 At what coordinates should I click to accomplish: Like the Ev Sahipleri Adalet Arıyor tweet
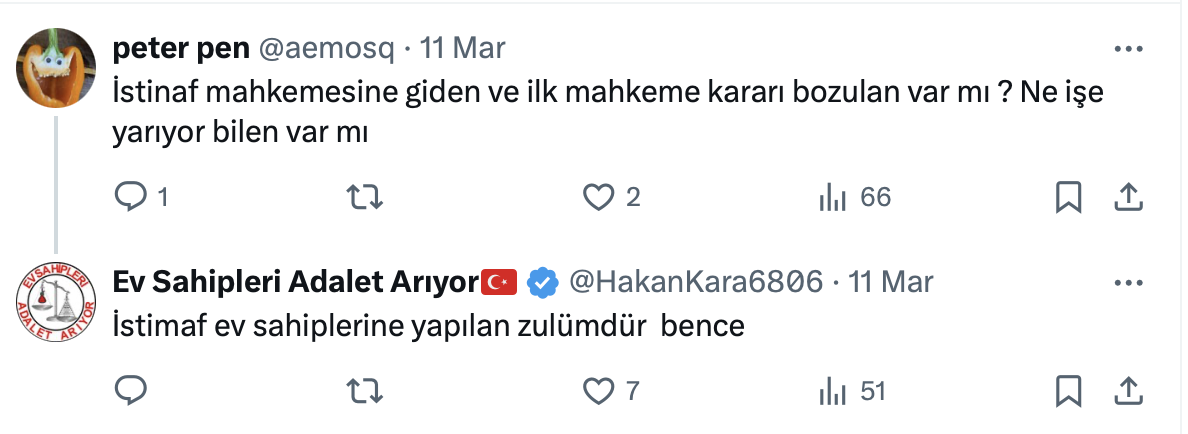(598, 391)
